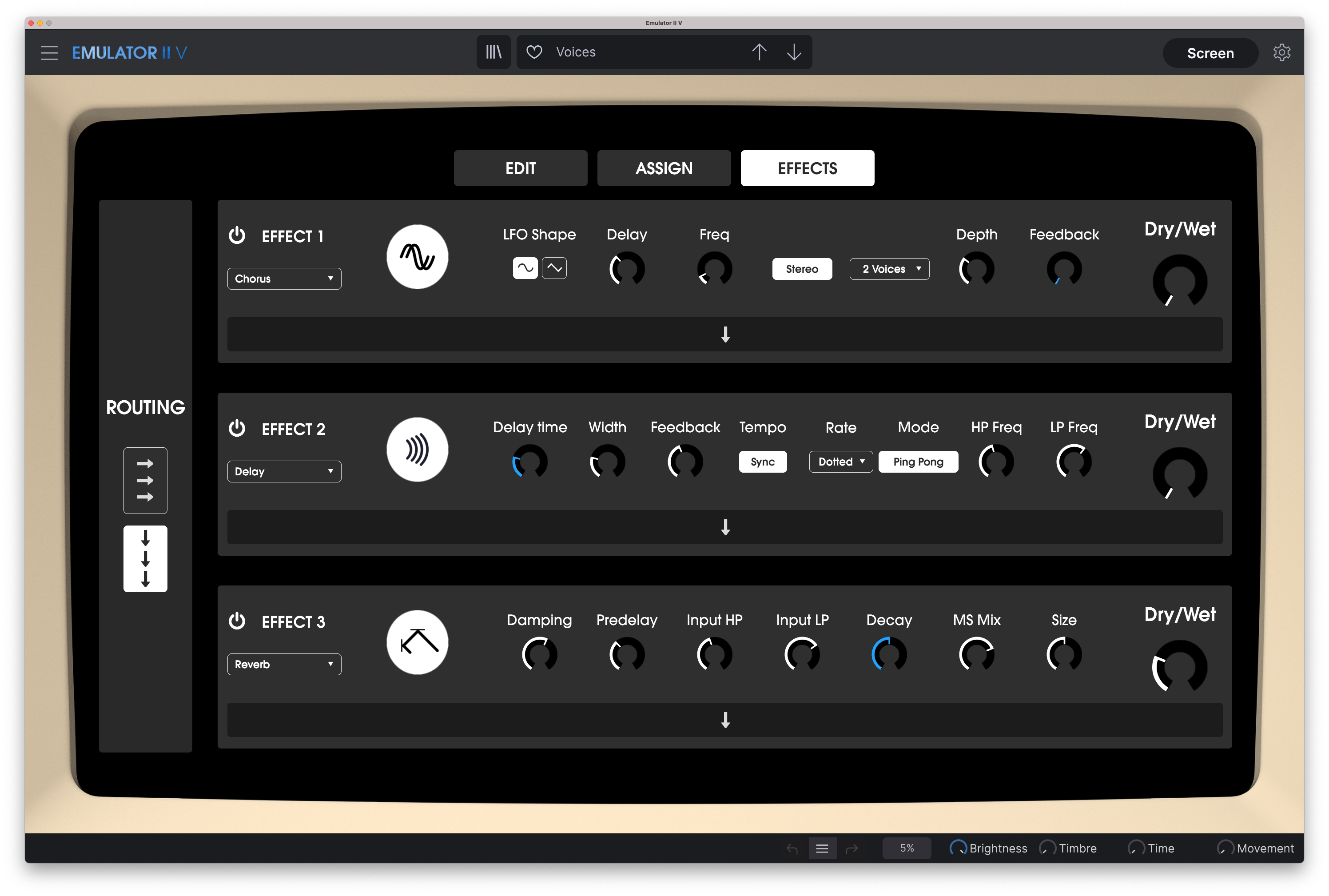Open Reverb effect type dropdown
The image size is (1329, 896).
click(284, 664)
